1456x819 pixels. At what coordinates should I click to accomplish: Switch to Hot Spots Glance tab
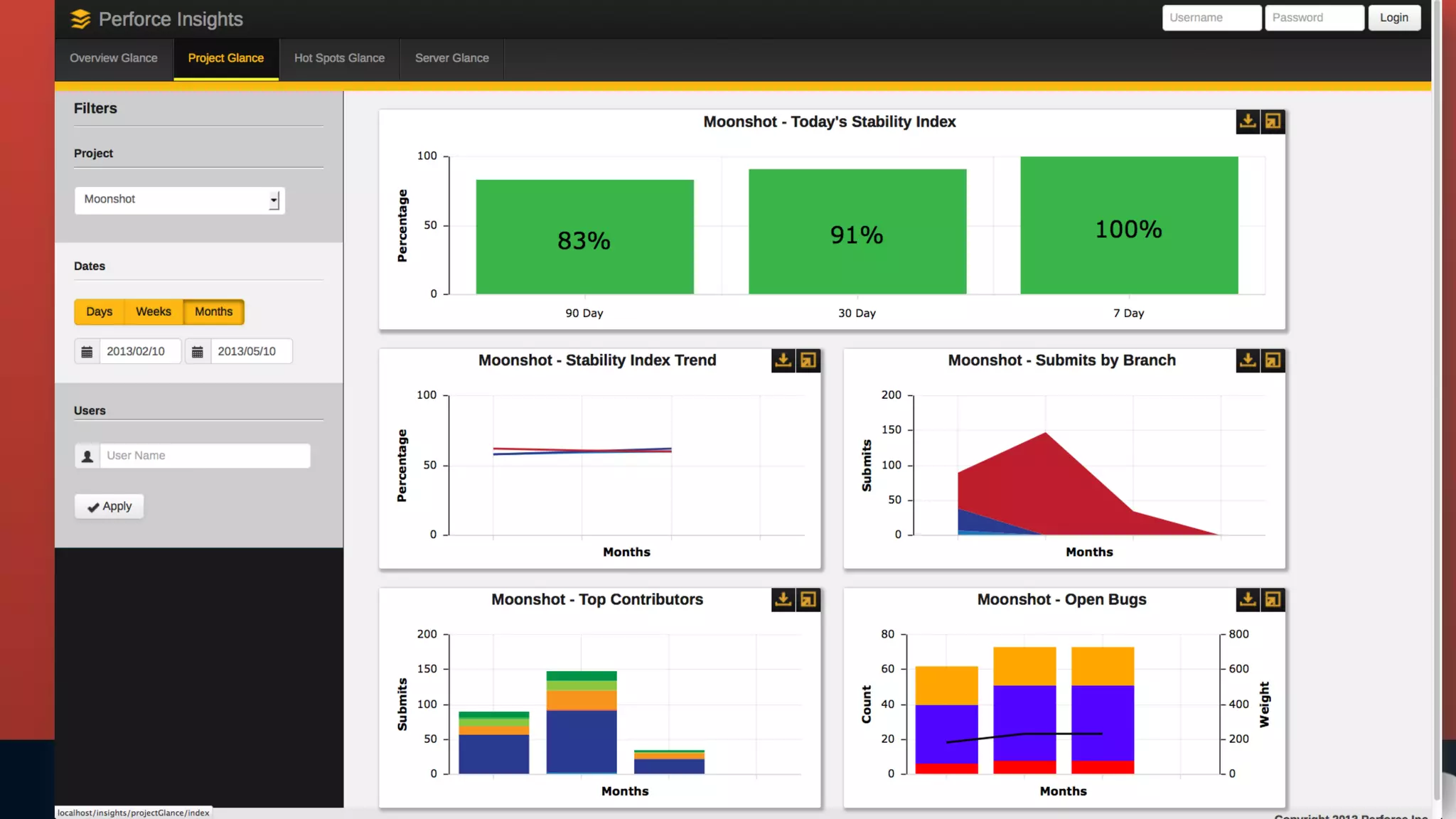coord(339,58)
